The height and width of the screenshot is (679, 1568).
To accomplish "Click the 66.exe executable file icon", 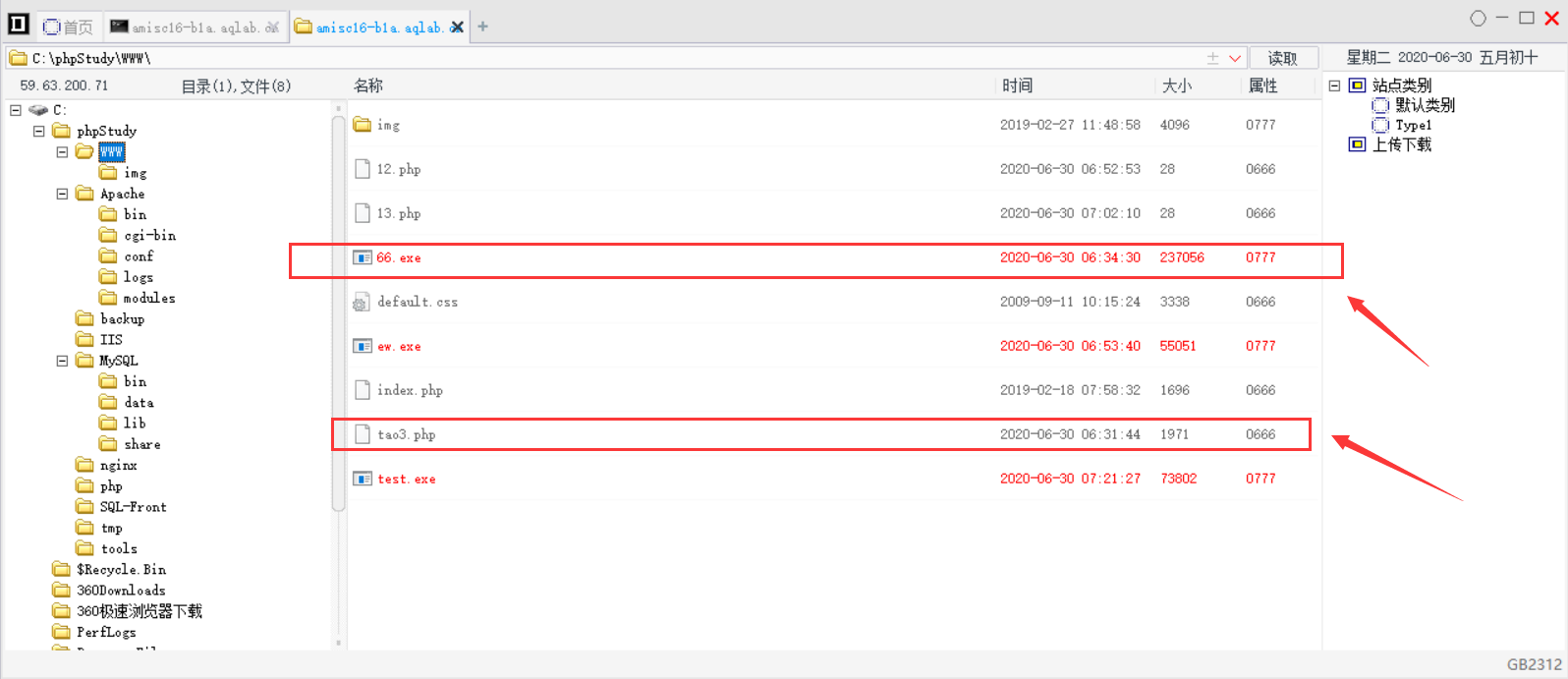I will pos(363,257).
